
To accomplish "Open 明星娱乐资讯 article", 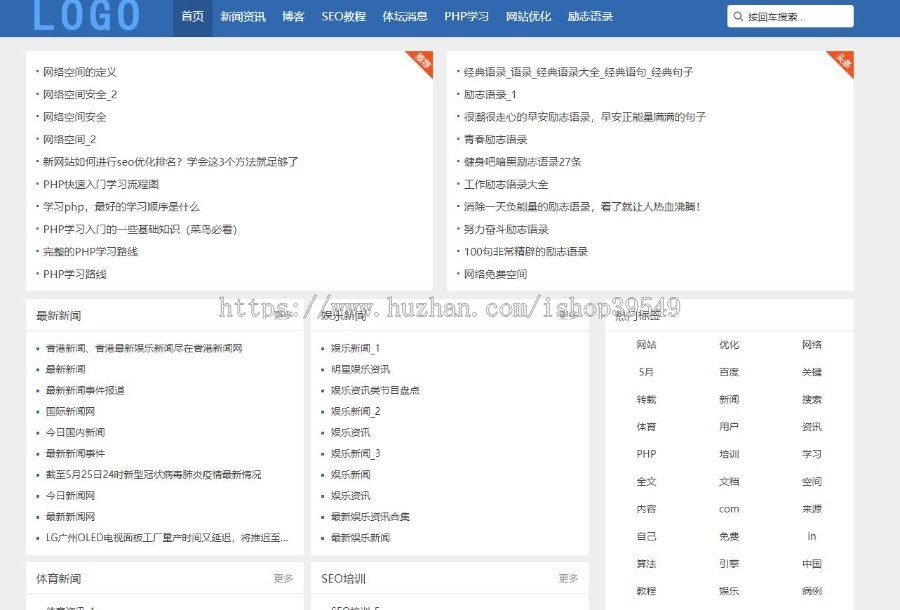I will pyautogui.click(x=360, y=370).
